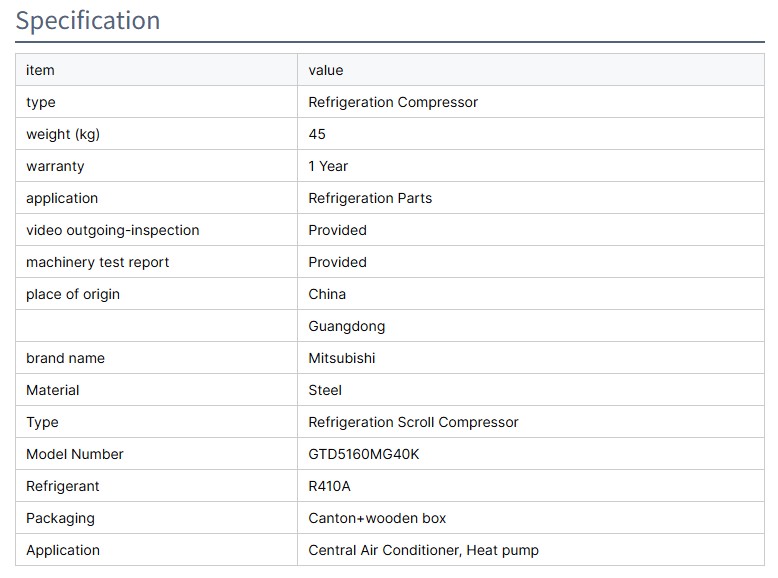Select the 'Guangdong' cell
The width and height of the screenshot is (778, 578).
[347, 326]
